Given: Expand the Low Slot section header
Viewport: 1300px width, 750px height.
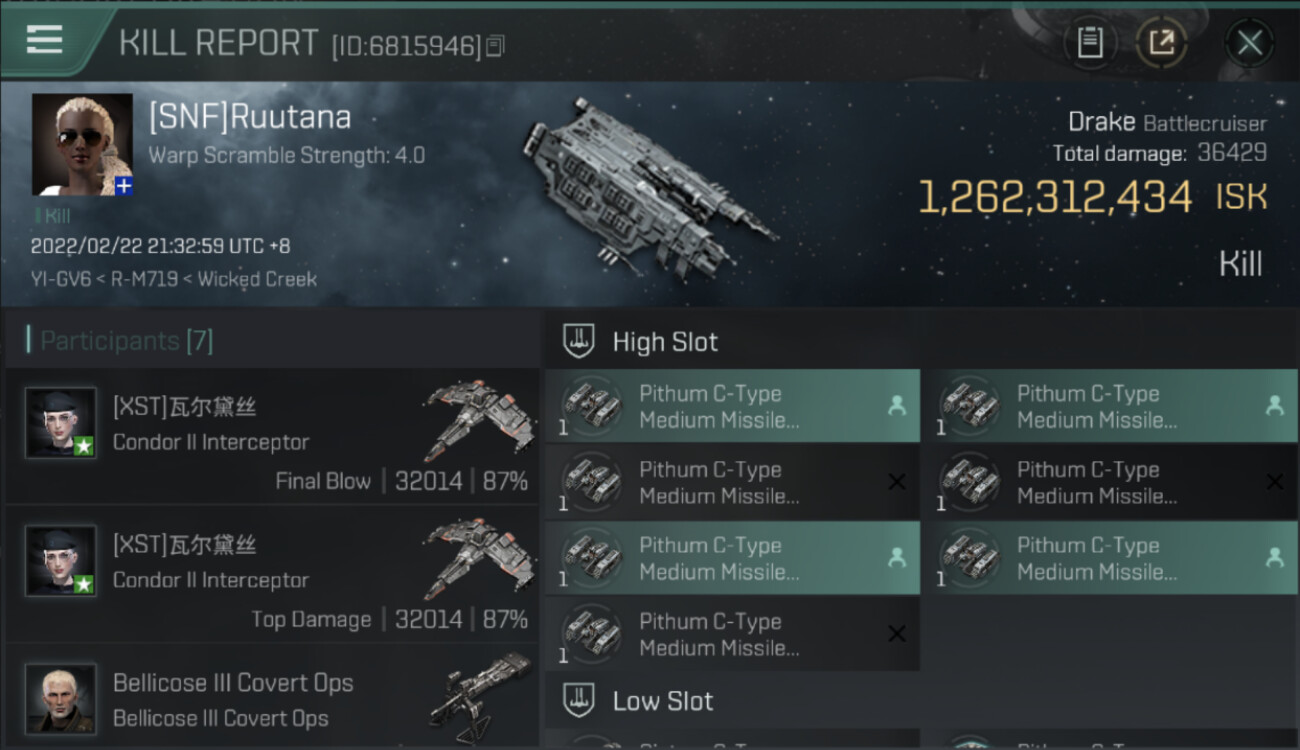Looking at the screenshot, I should (663, 701).
